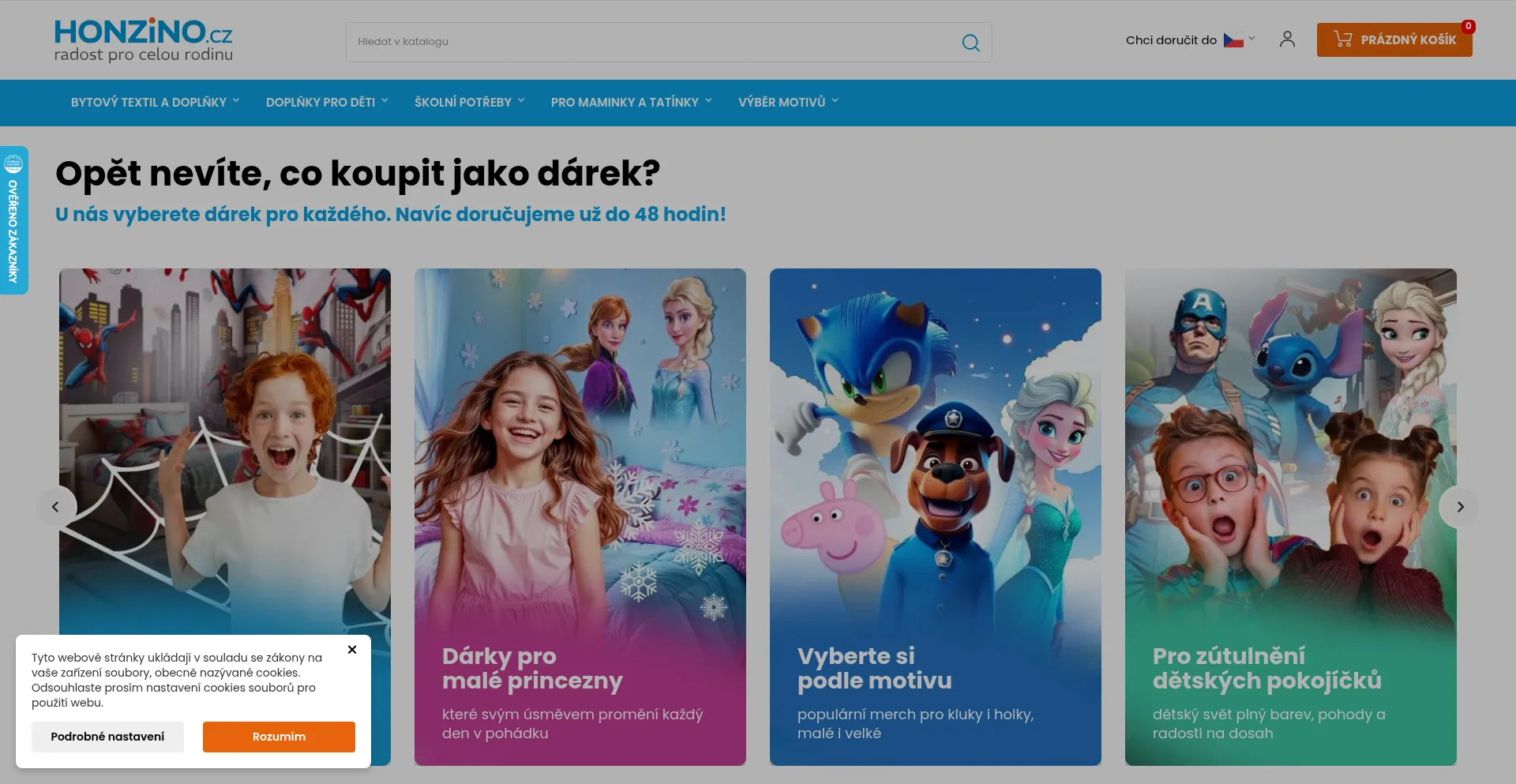Expand the Výběr motivů menu

[788, 102]
